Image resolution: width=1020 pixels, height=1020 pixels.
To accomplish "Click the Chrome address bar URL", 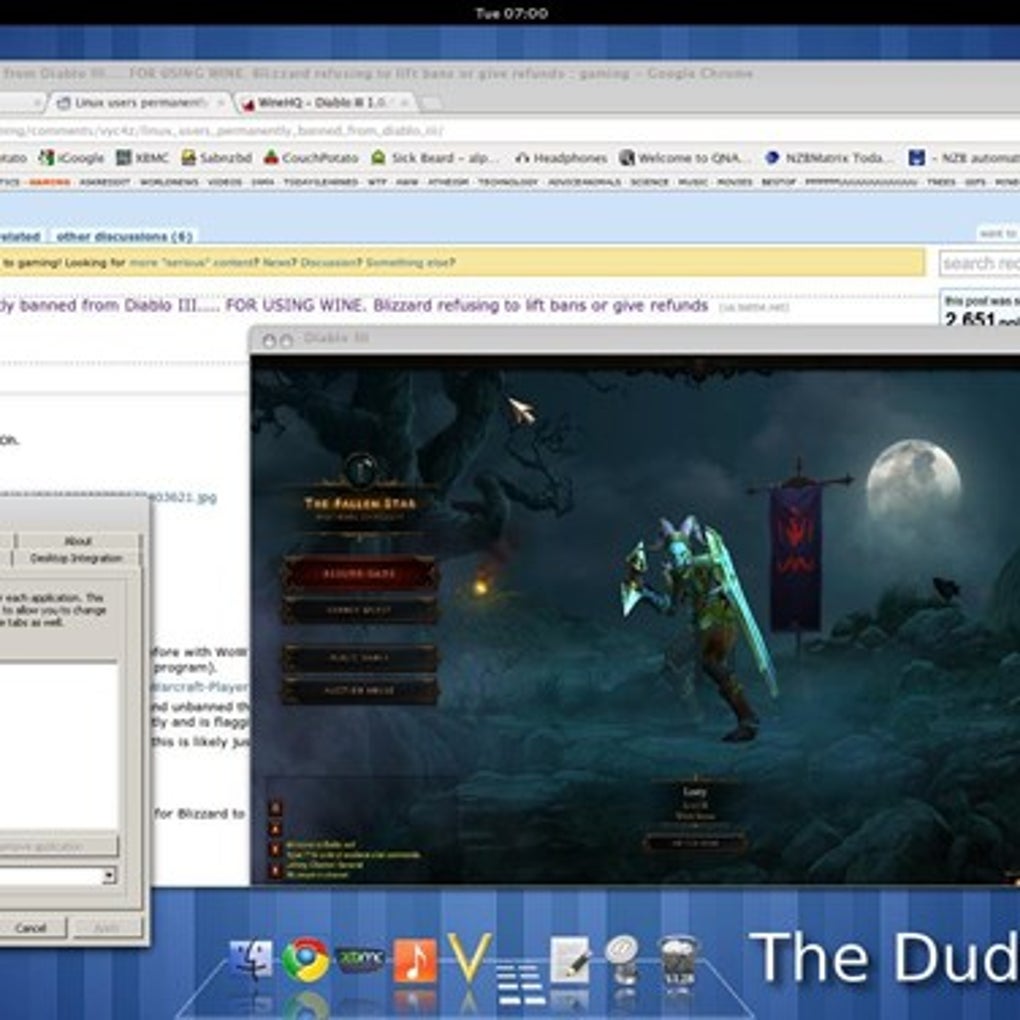I will [221, 131].
